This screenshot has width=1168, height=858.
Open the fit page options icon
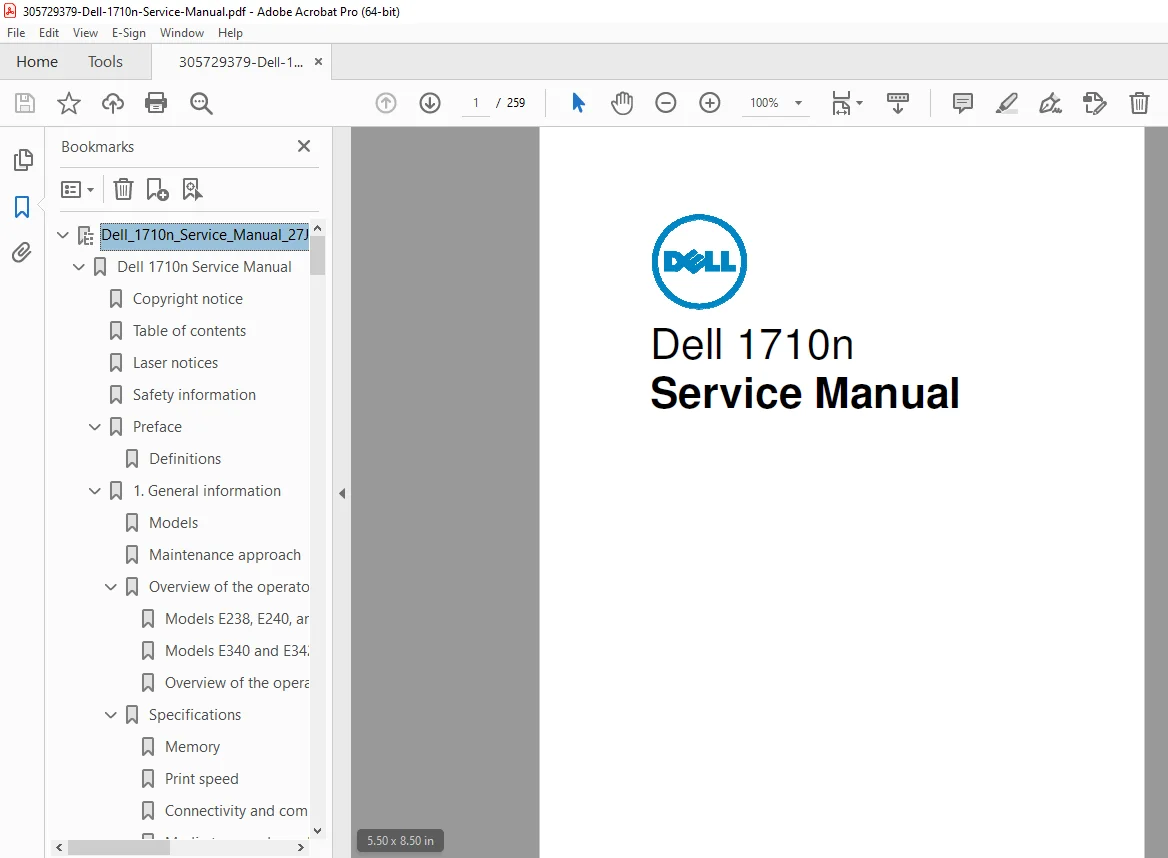click(x=846, y=103)
